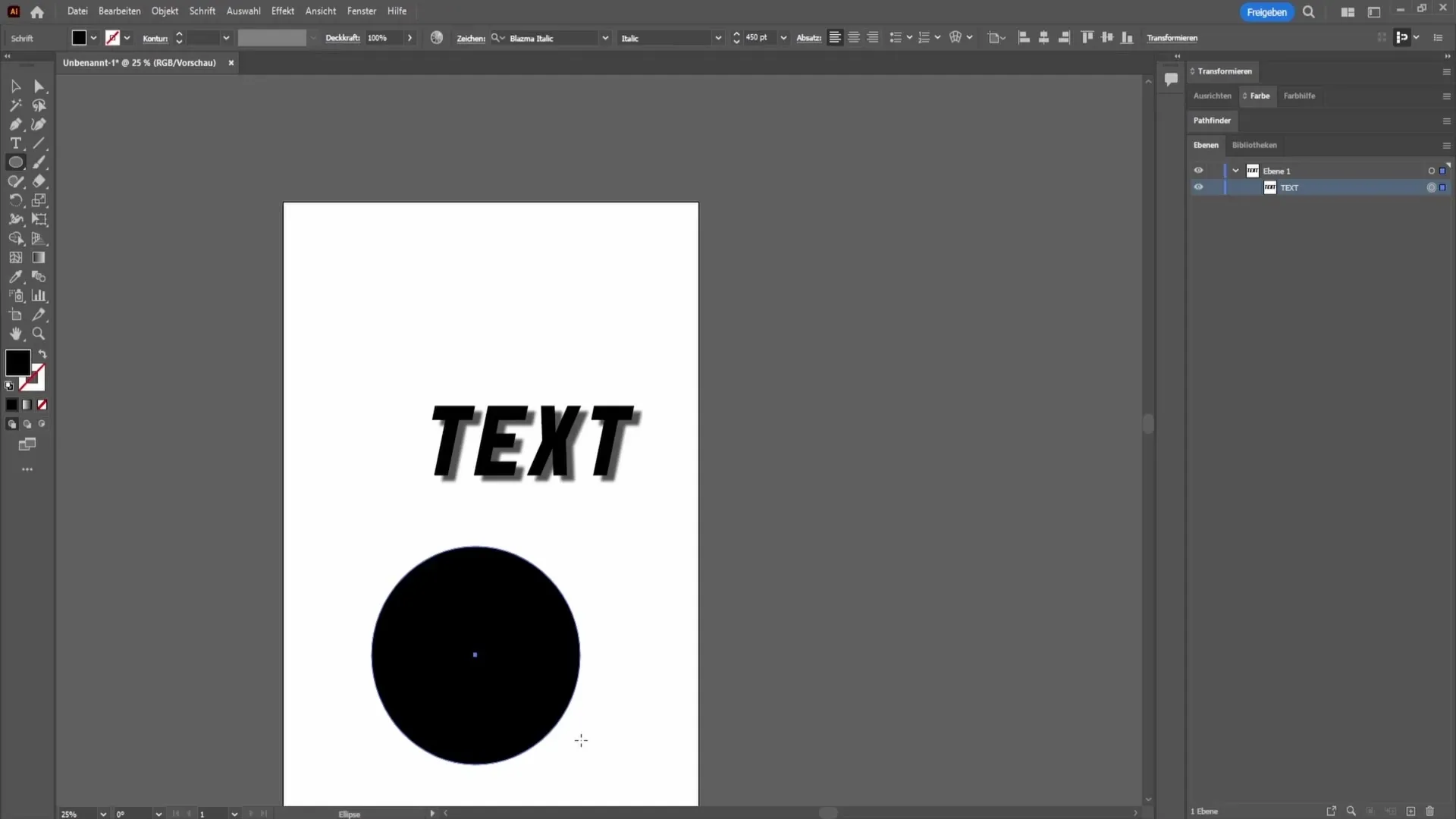Screen dimensions: 1456x819
Task: Select the Scale tool
Action: 39,200
